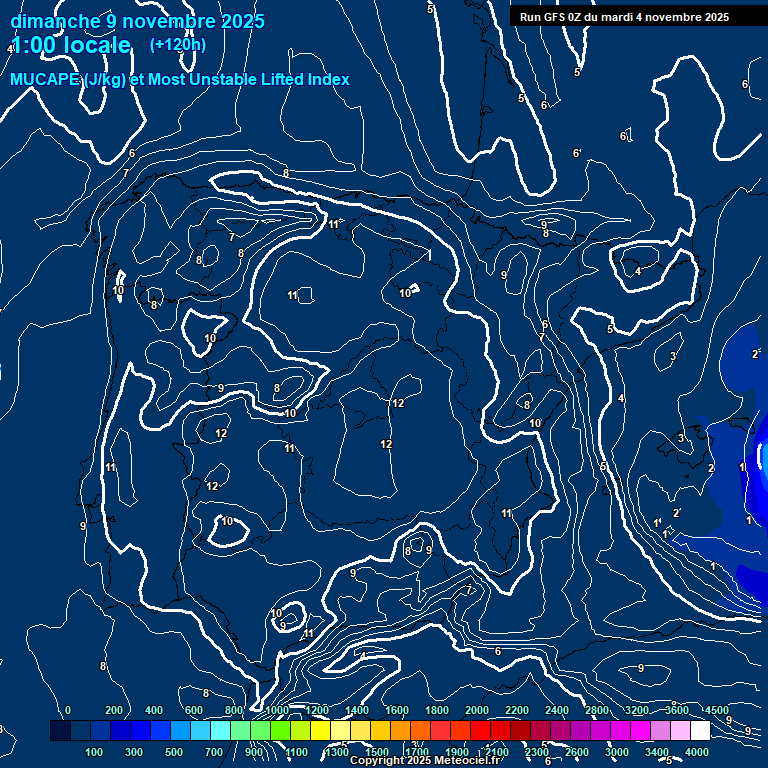Click the '(+120h)' forecast offset text
This screenshot has width=768, height=768.
click(x=178, y=45)
